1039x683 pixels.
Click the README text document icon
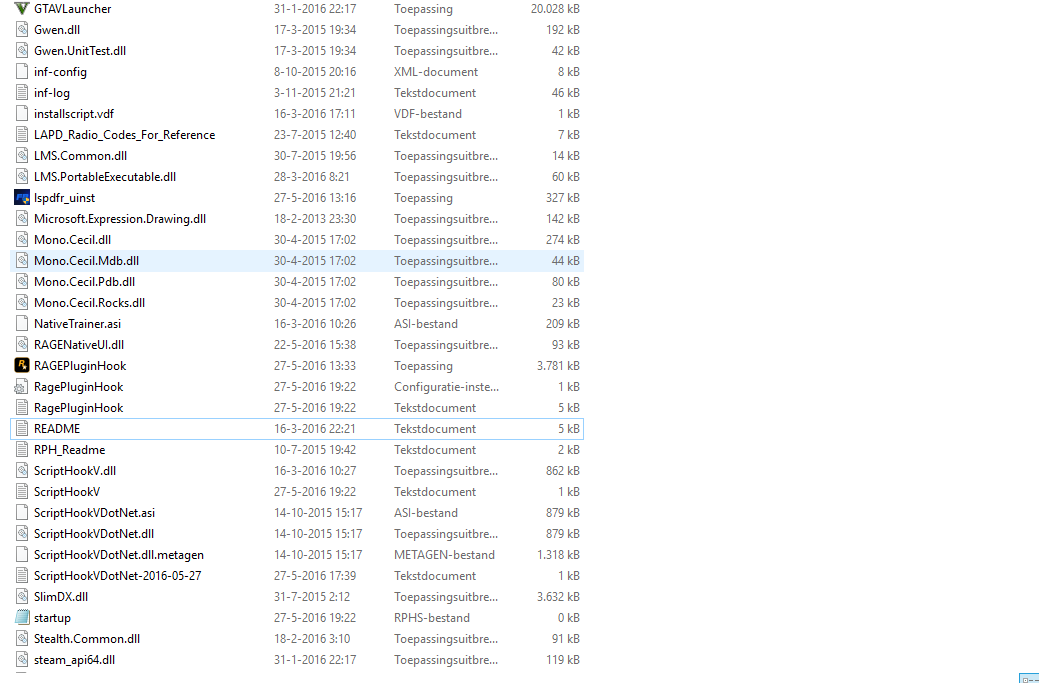pyautogui.click(x=22, y=429)
